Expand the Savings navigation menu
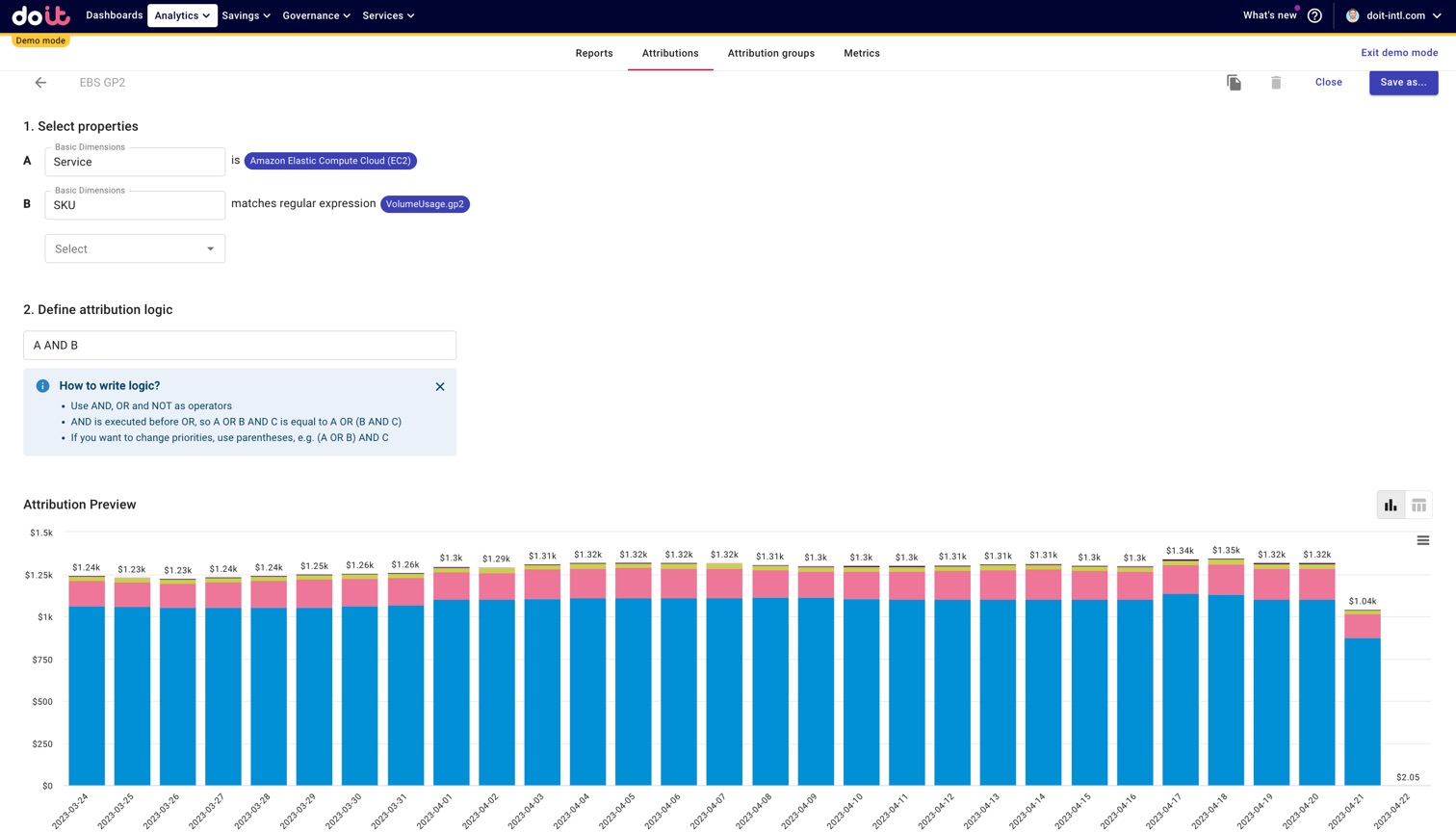This screenshot has width=1456, height=832. pos(246,15)
